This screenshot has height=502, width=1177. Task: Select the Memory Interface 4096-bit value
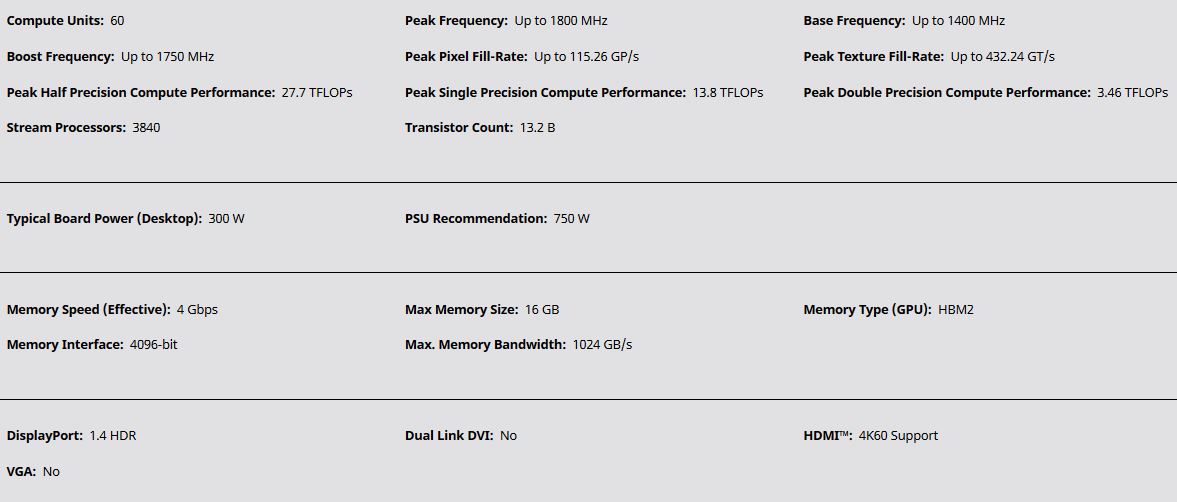(153, 344)
